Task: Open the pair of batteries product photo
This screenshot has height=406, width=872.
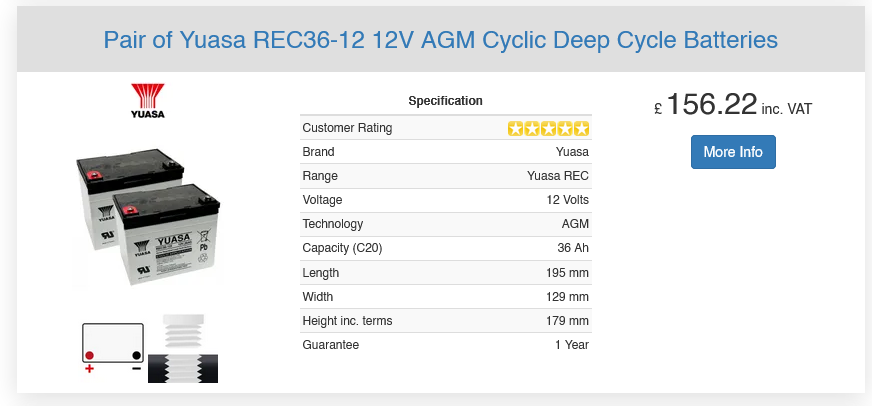Action: [x=152, y=217]
